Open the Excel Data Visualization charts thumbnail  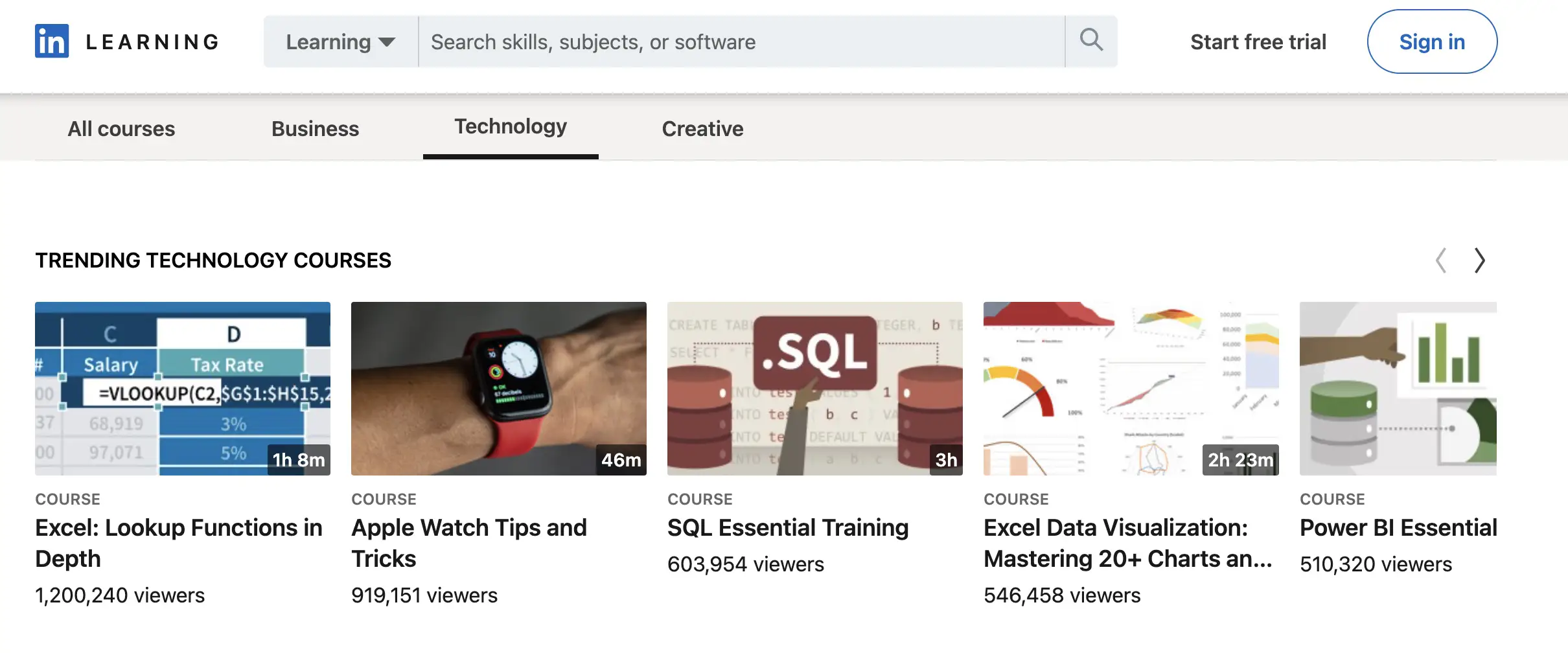tap(1131, 389)
